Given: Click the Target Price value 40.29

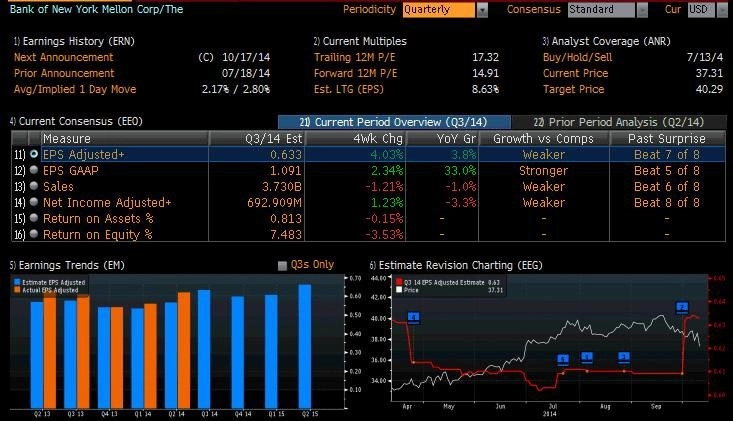Looking at the screenshot, I should pyautogui.click(x=709, y=89).
